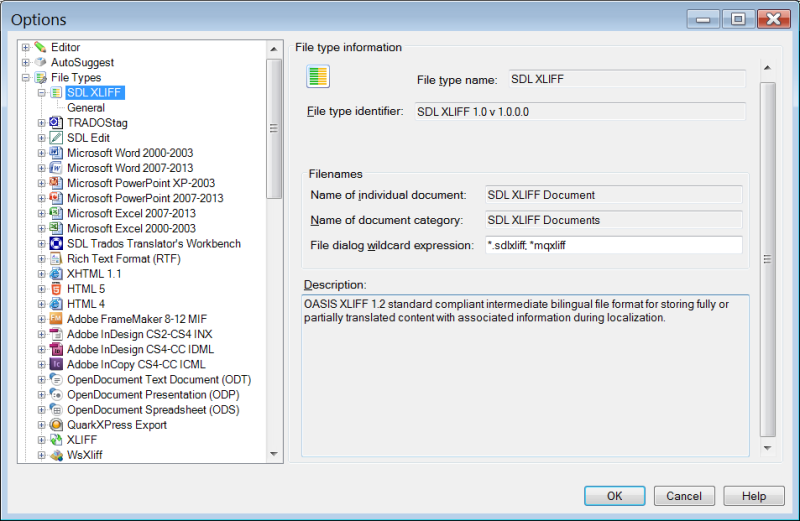Click the Adobe FrameMaker MIF icon

tap(56, 319)
